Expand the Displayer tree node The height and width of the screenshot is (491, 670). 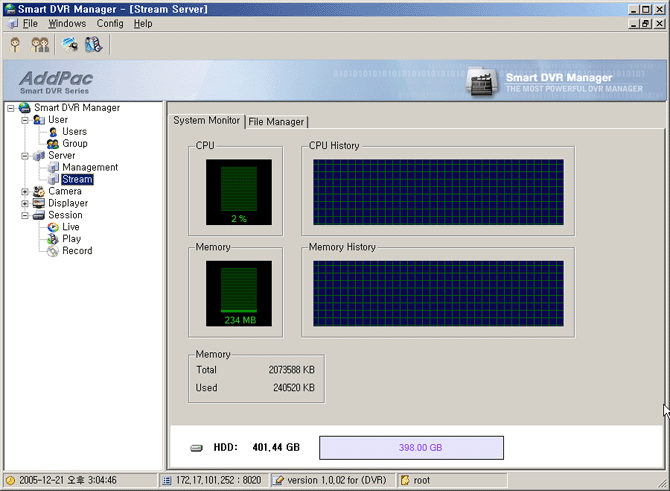pos(25,203)
